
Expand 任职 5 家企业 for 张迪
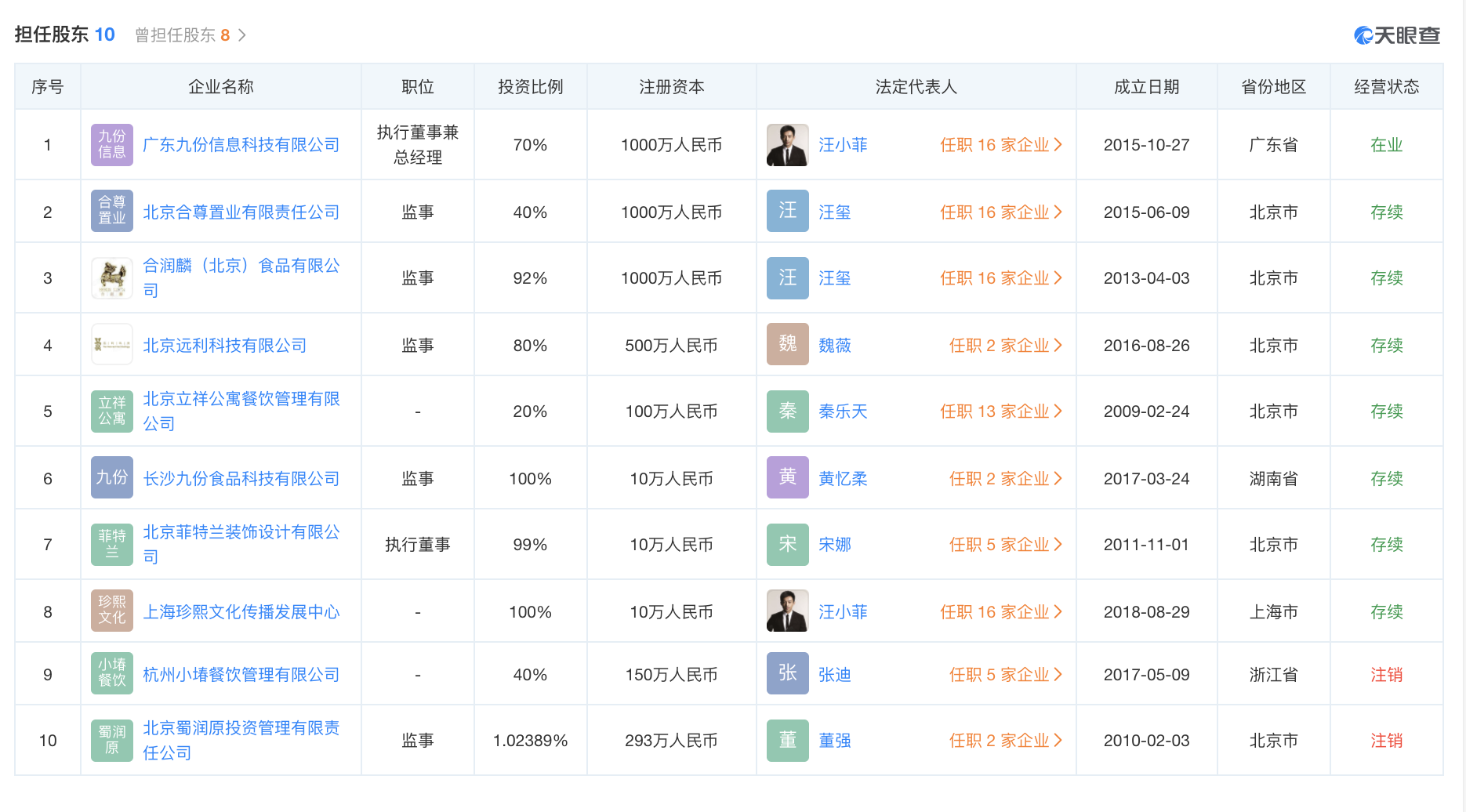coord(1005,675)
